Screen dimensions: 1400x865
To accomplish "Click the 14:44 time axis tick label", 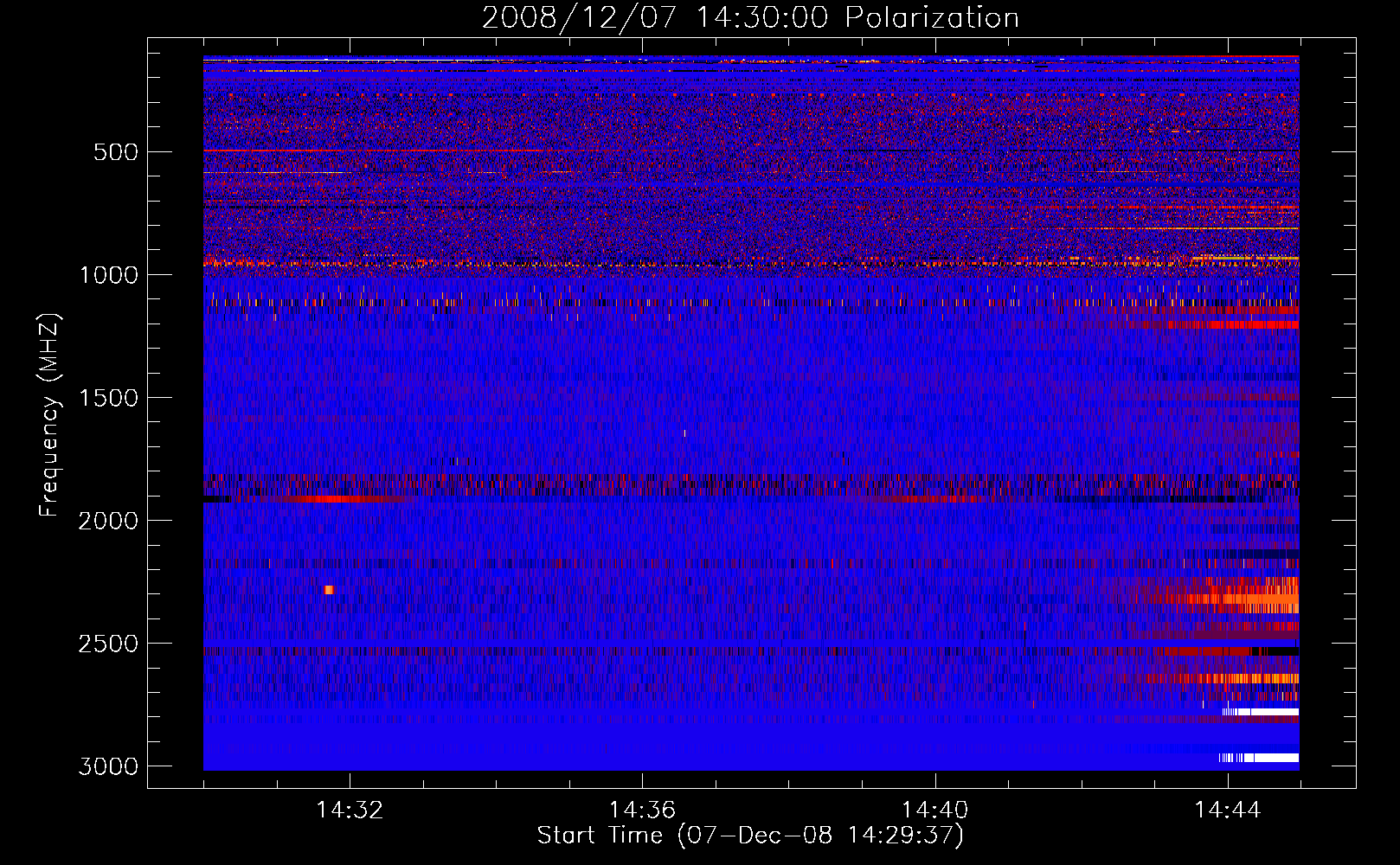I will 1227,810.
